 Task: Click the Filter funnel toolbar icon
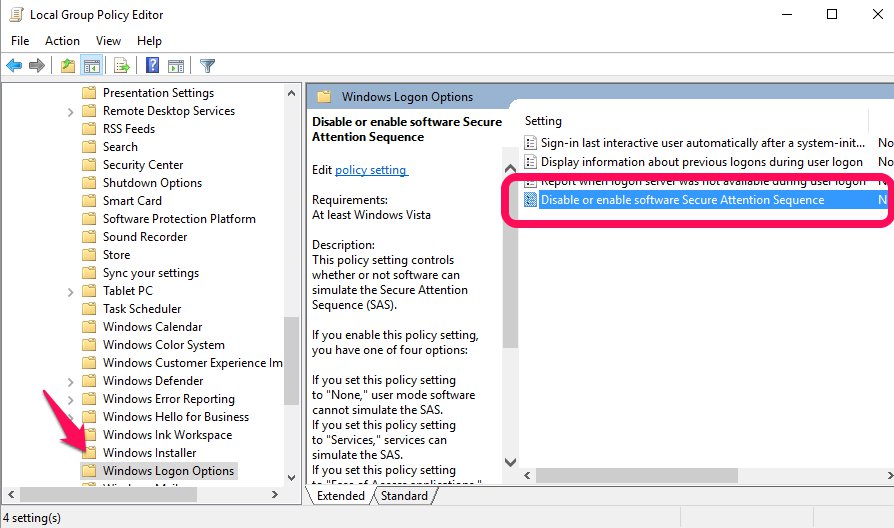tap(208, 66)
